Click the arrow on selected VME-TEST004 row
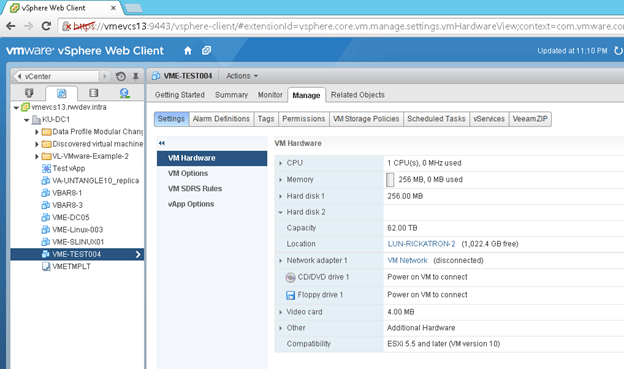 pyautogui.click(x=138, y=254)
